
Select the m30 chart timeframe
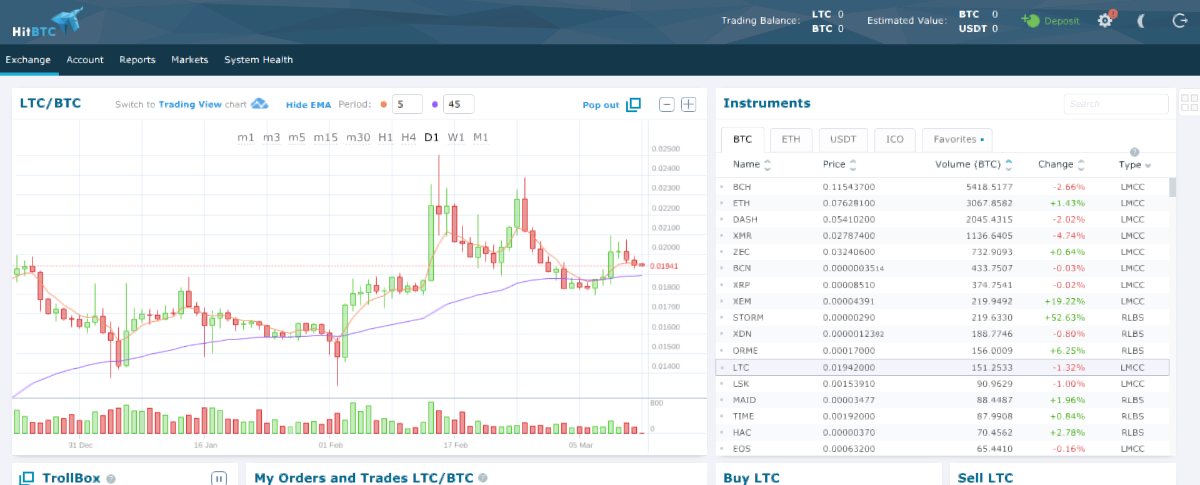click(x=358, y=137)
